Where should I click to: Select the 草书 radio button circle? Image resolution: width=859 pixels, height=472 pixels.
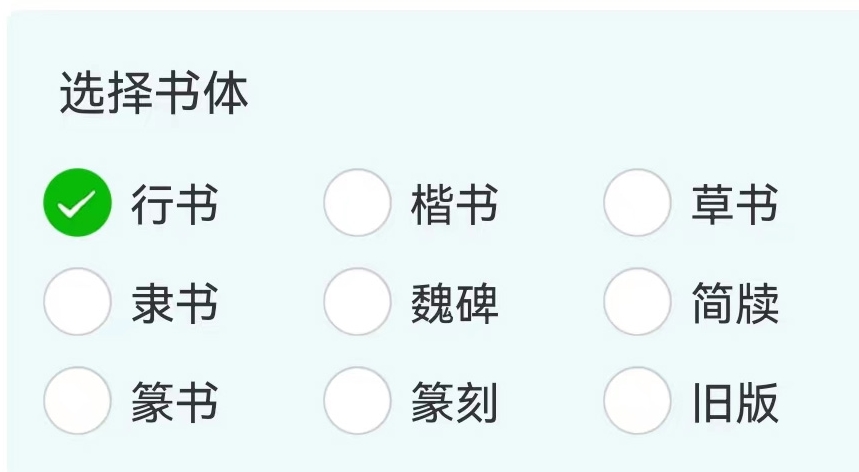tap(637, 203)
